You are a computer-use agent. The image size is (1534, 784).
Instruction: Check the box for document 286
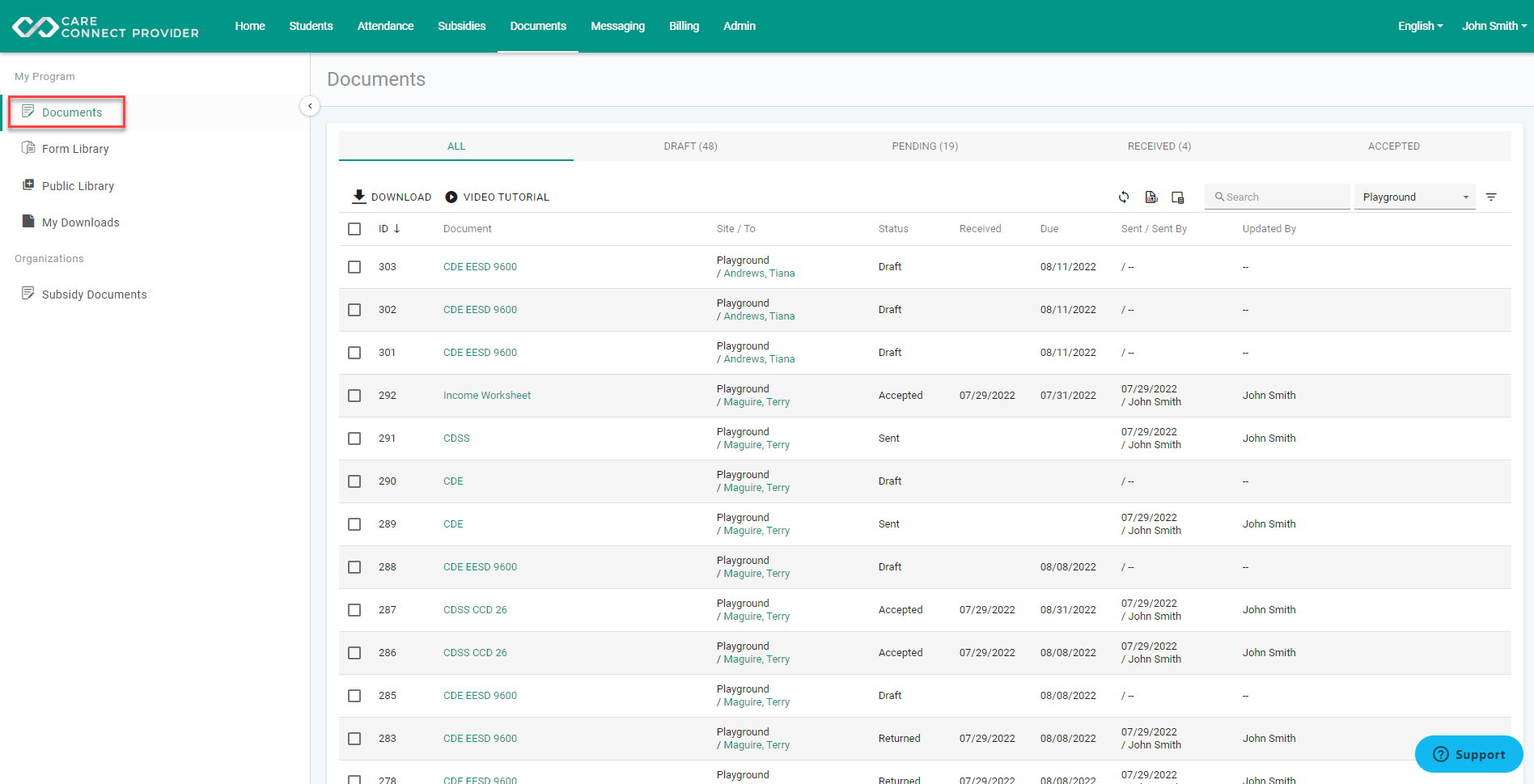point(354,653)
